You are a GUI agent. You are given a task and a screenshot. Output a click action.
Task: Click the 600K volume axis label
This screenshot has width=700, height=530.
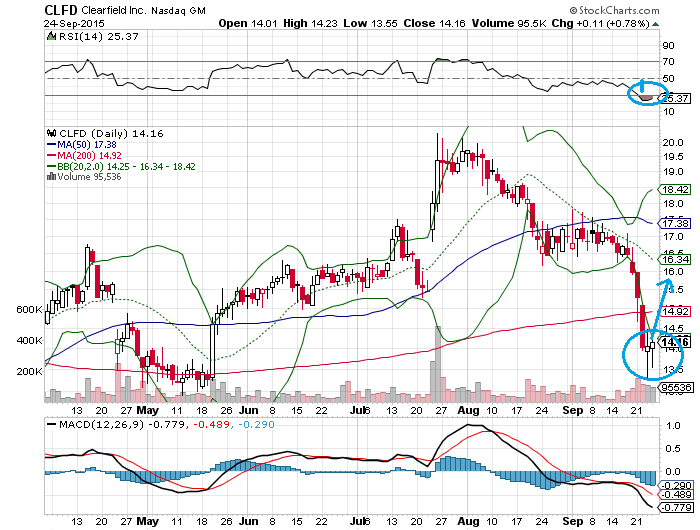(30, 309)
